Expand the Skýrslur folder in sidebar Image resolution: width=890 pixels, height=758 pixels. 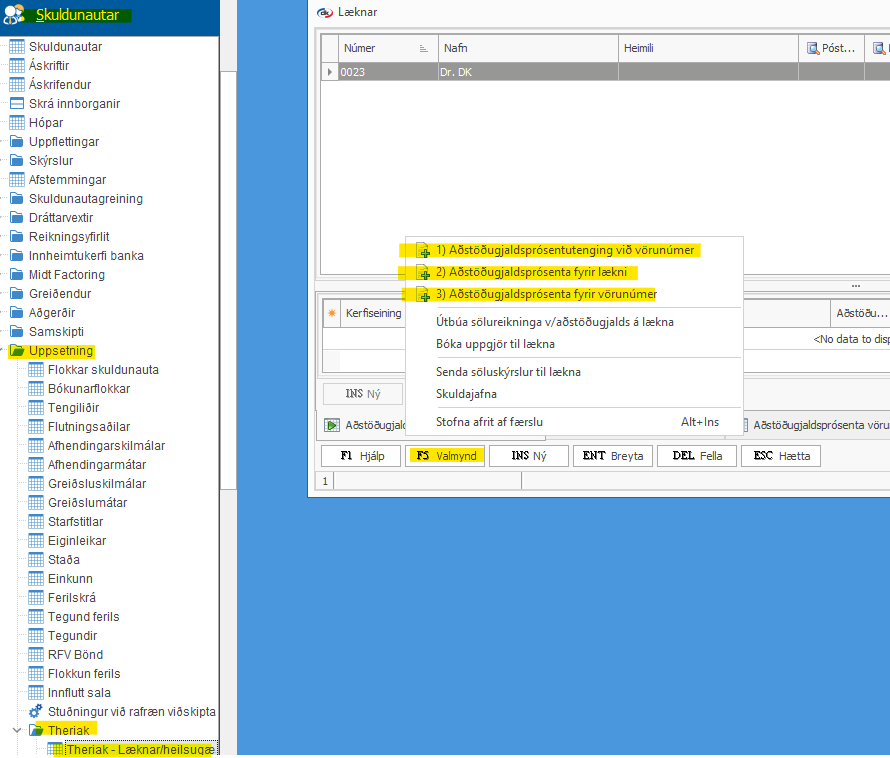coord(4,161)
